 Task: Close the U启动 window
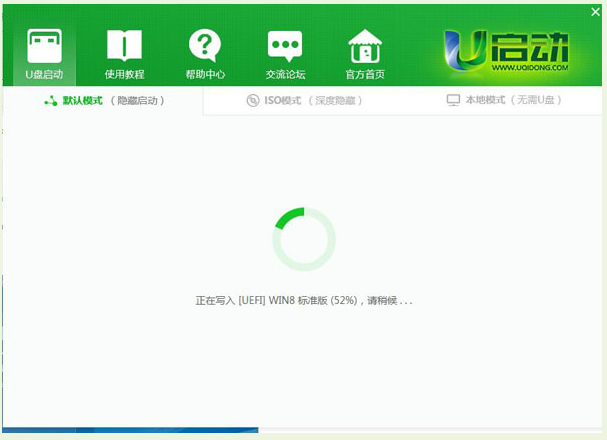tap(595, 11)
